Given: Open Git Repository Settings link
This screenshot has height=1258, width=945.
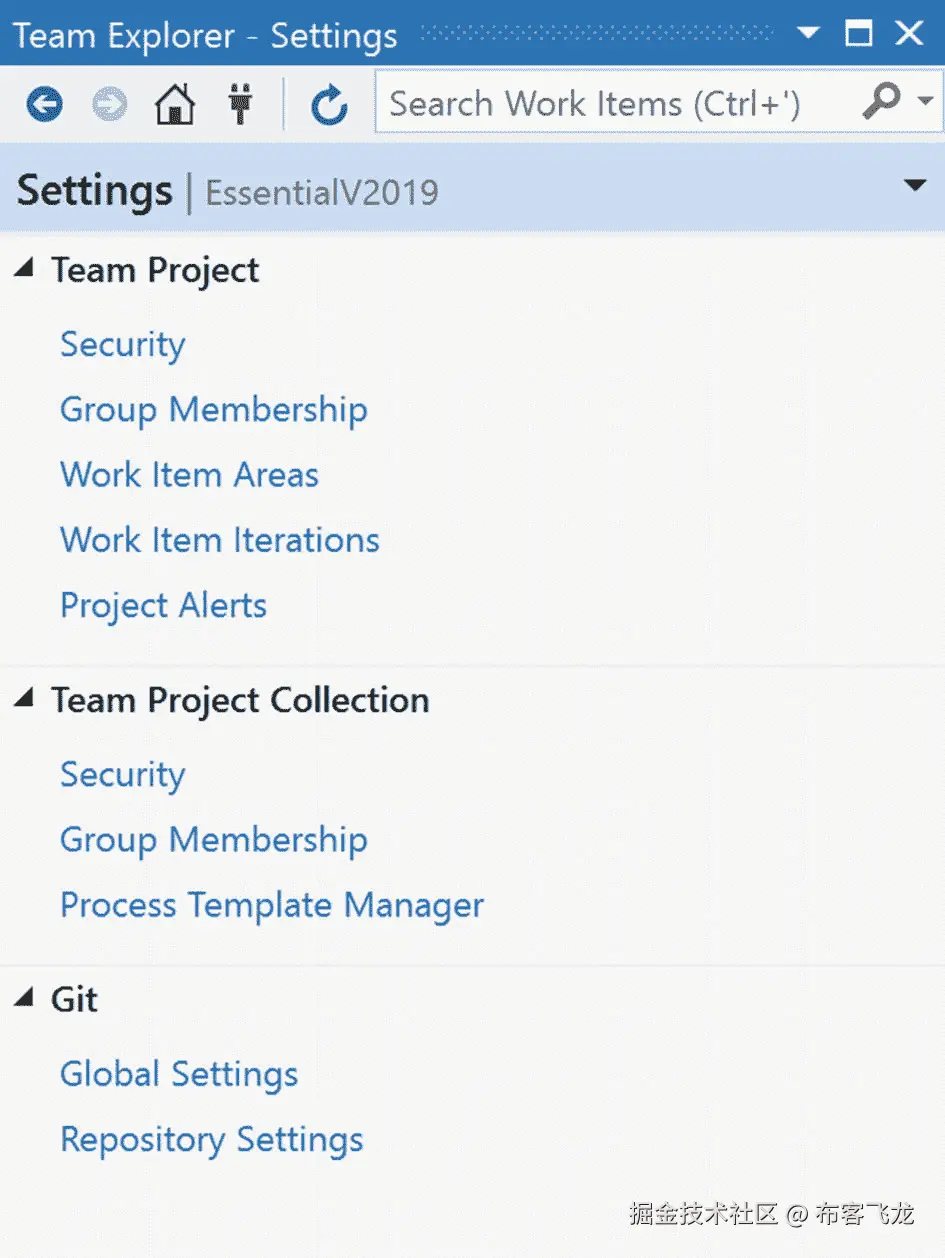Looking at the screenshot, I should (212, 1140).
